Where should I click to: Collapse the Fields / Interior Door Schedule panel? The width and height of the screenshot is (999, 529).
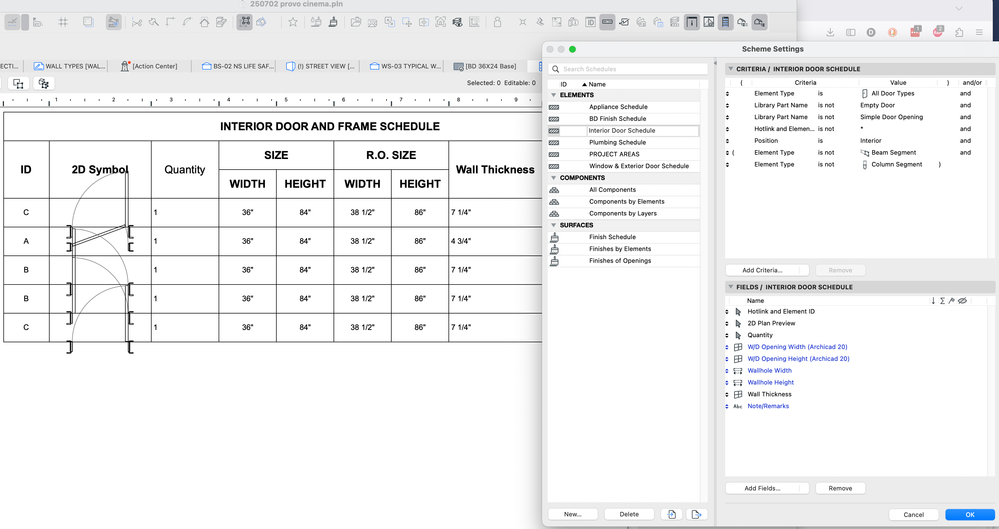point(731,287)
